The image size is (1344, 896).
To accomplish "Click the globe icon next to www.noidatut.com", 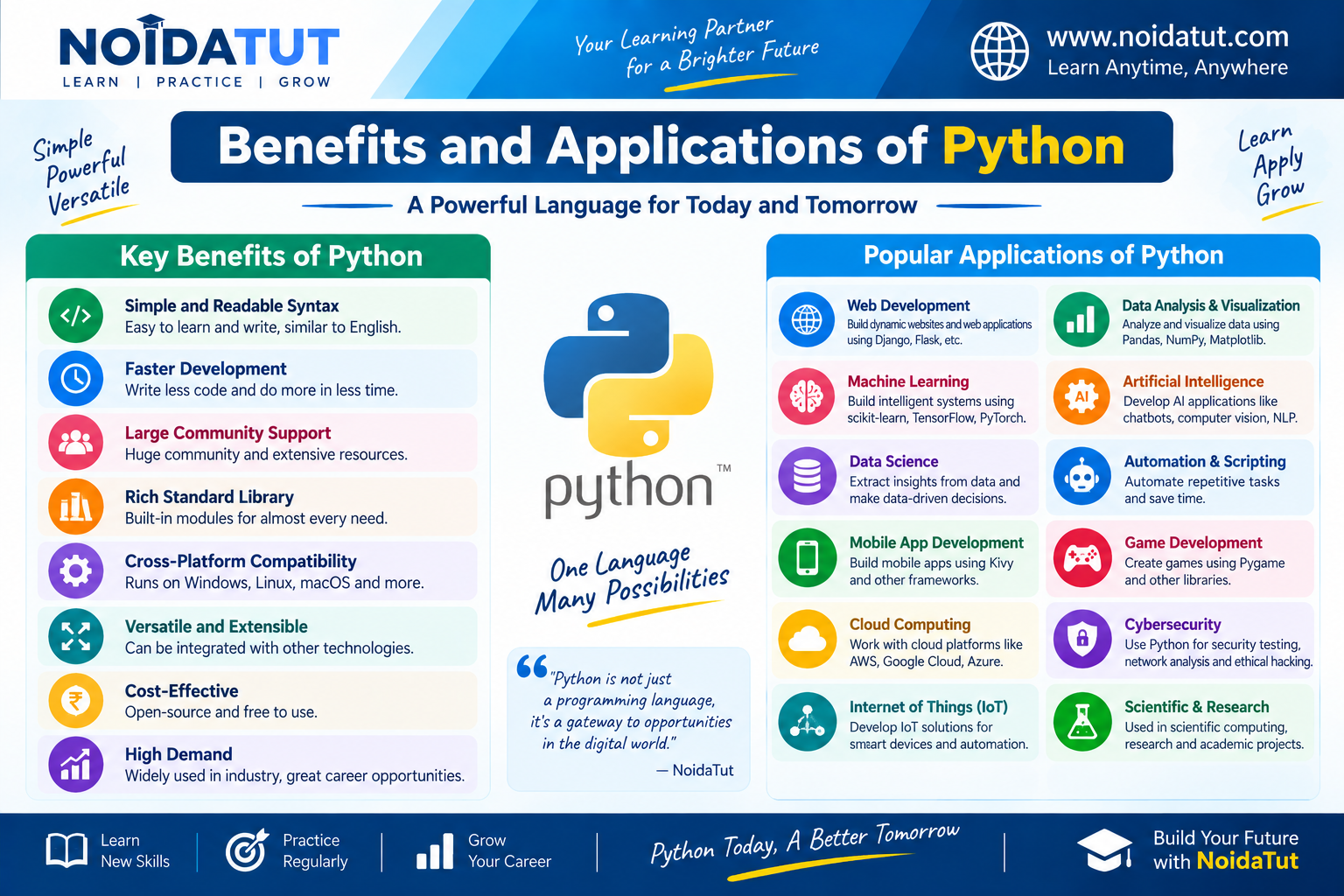I will 1000,52.
